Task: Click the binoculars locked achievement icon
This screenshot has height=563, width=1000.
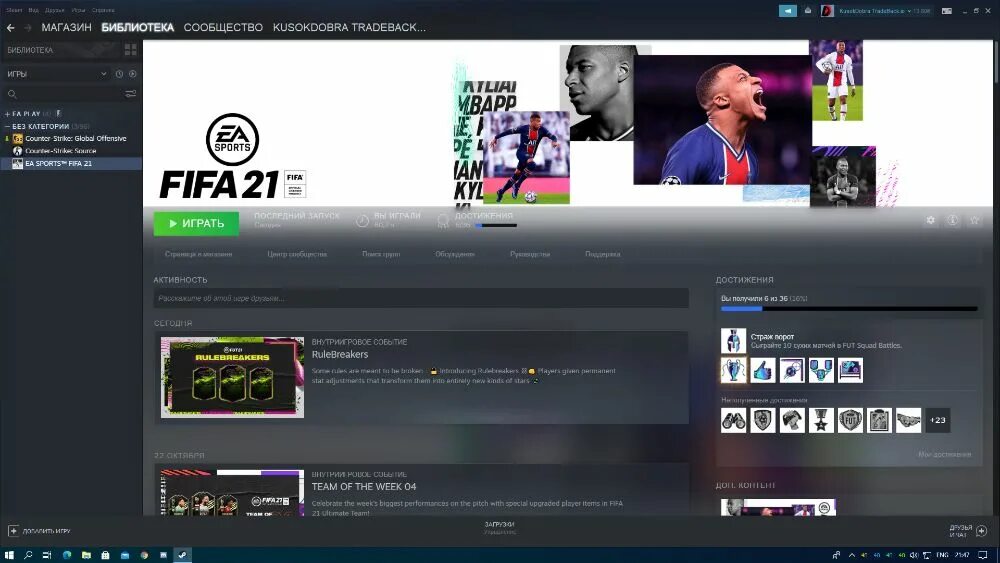Action: [x=733, y=420]
